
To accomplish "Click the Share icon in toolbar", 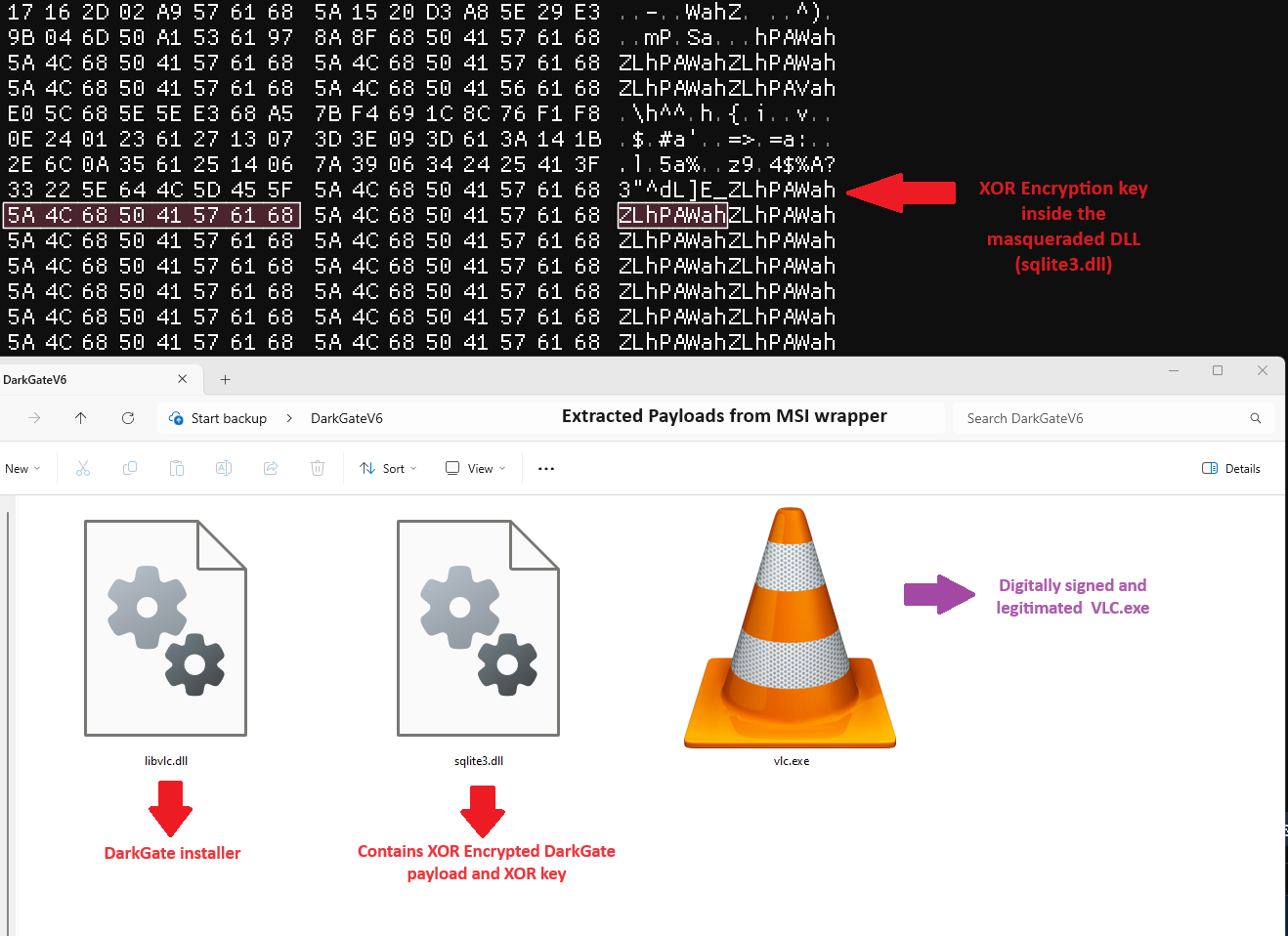I will (271, 469).
